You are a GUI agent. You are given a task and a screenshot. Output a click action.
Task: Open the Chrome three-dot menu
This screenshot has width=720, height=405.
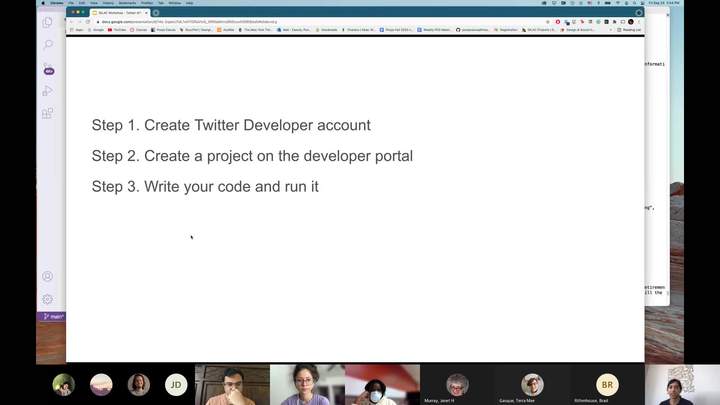[639, 22]
